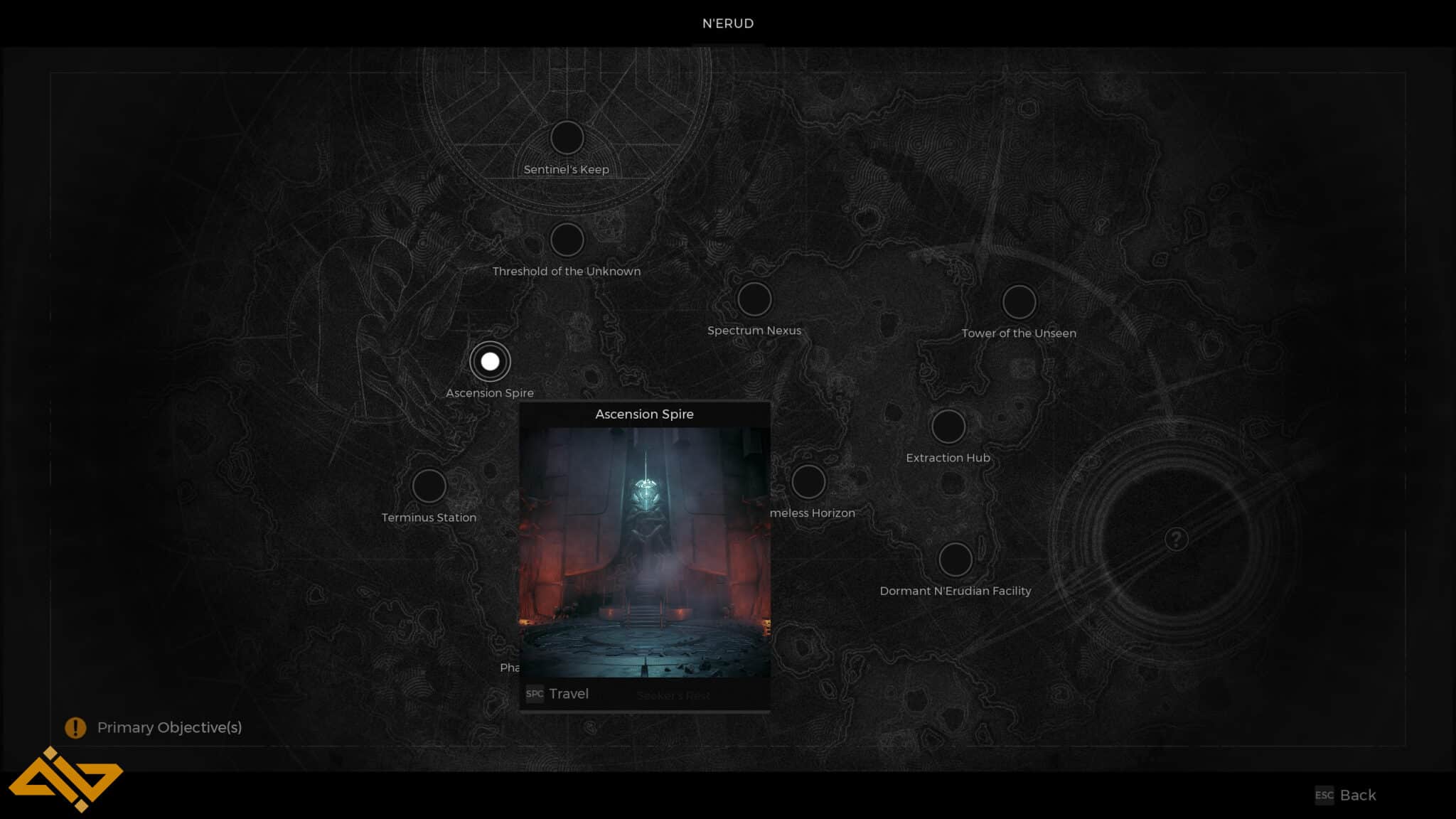Click the N'ERUD world tab title
Viewport: 1456px width, 819px height.
728,23
